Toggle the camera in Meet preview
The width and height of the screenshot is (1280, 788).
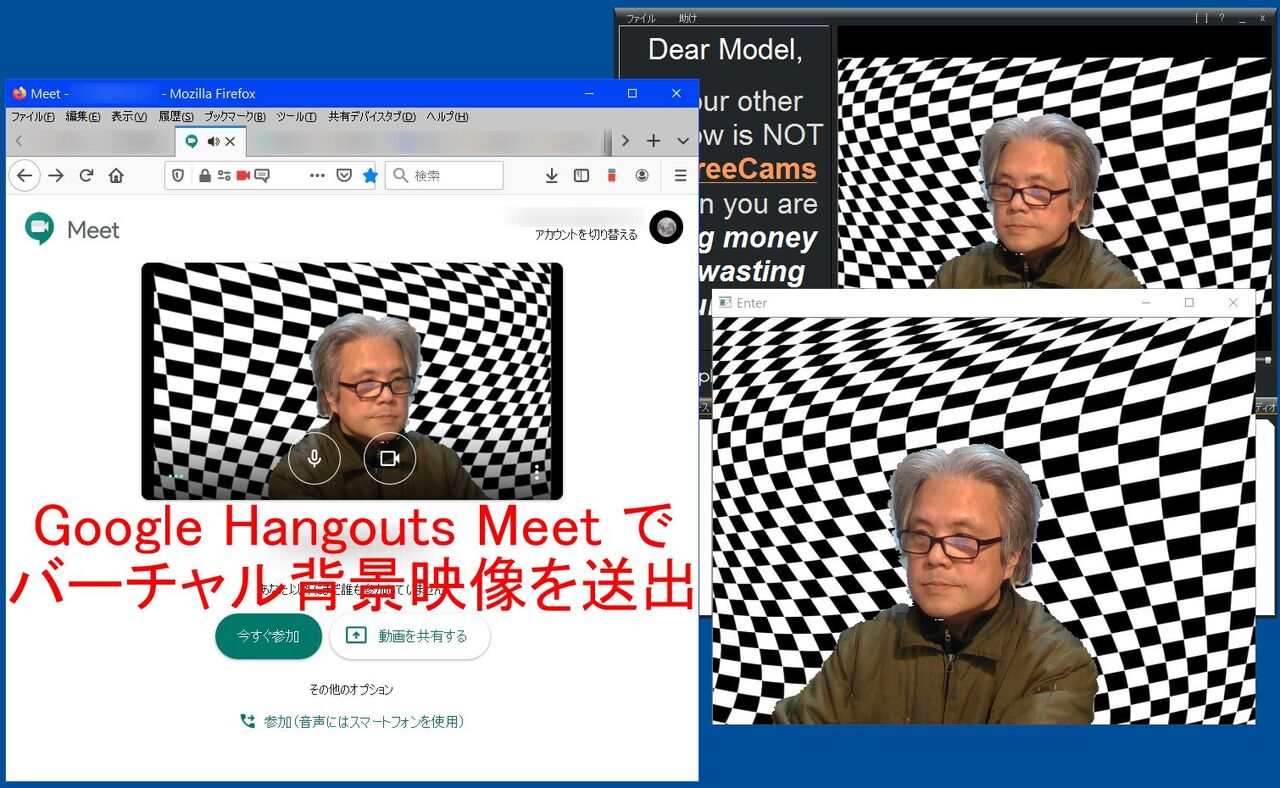click(x=390, y=459)
